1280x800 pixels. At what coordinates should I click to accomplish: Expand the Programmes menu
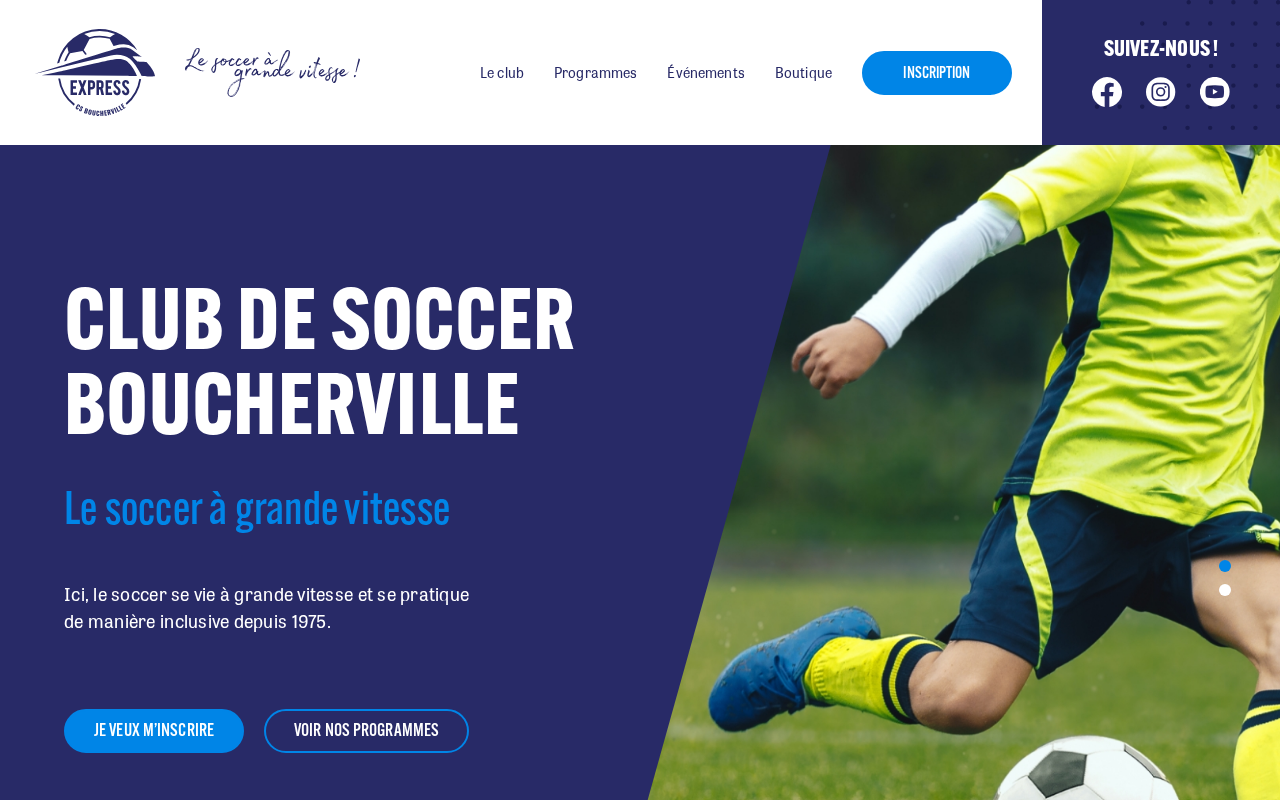tap(595, 73)
